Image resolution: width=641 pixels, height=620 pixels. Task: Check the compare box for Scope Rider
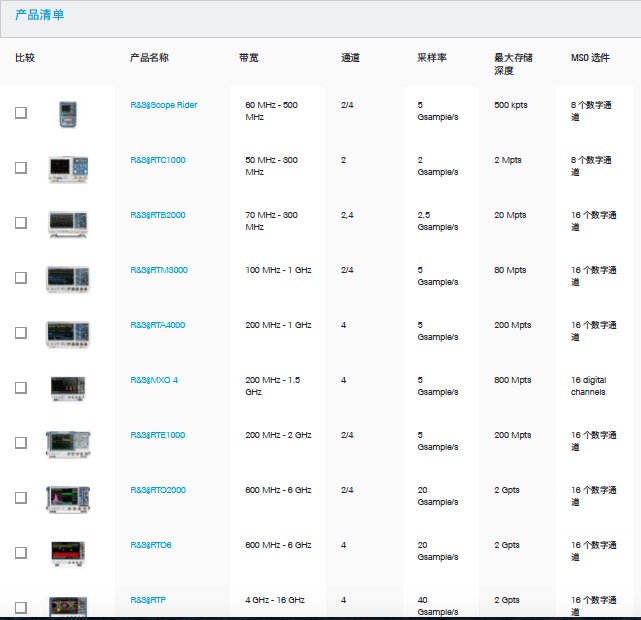pyautogui.click(x=21, y=113)
